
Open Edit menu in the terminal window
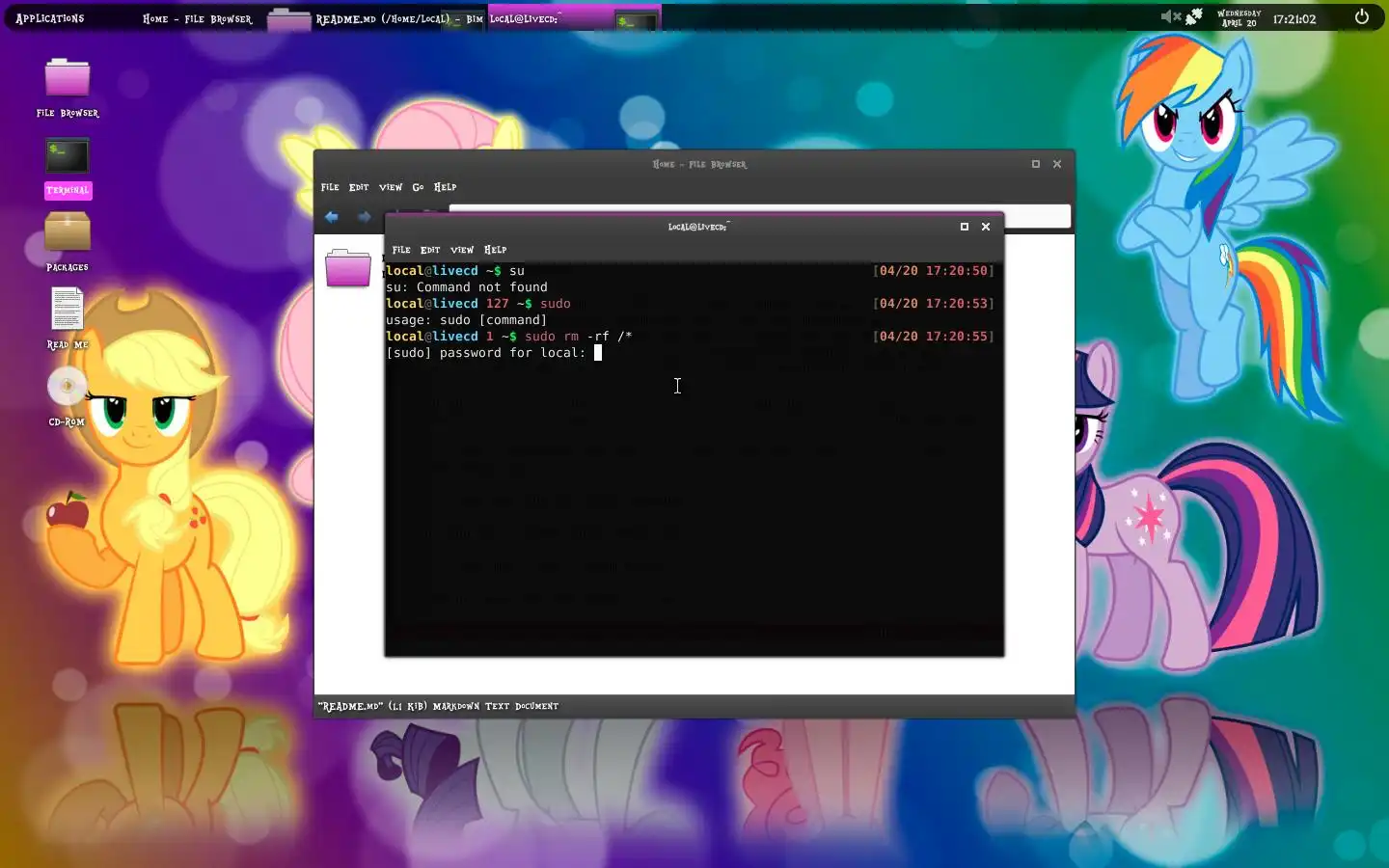point(430,250)
